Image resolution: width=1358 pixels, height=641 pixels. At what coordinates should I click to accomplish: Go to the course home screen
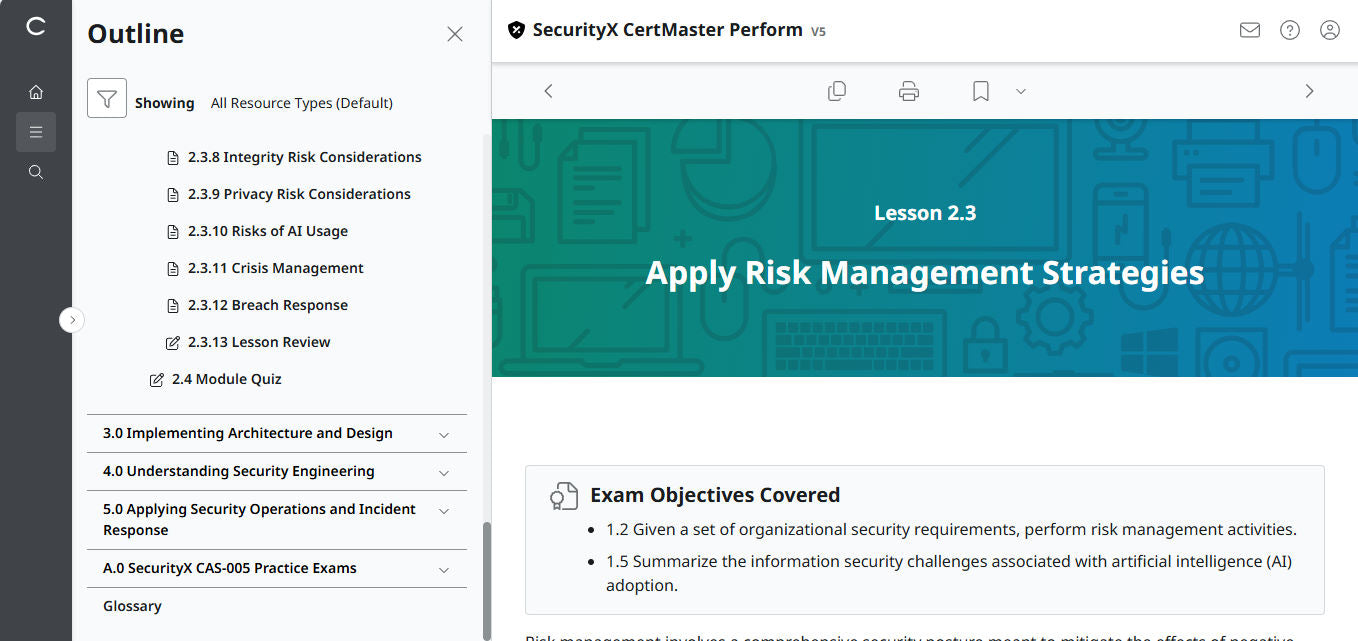36,91
